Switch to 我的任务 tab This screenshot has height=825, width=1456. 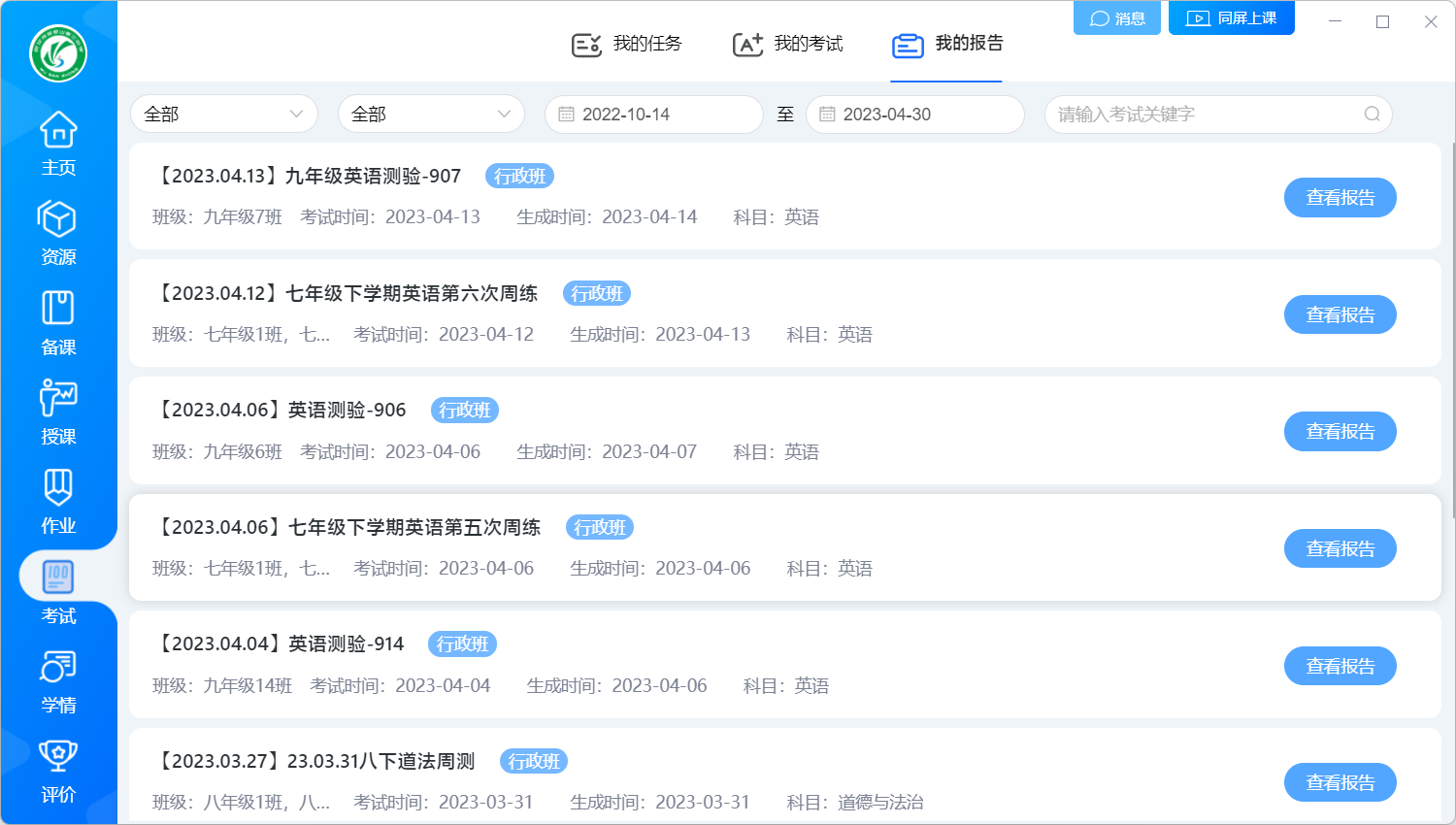627,44
